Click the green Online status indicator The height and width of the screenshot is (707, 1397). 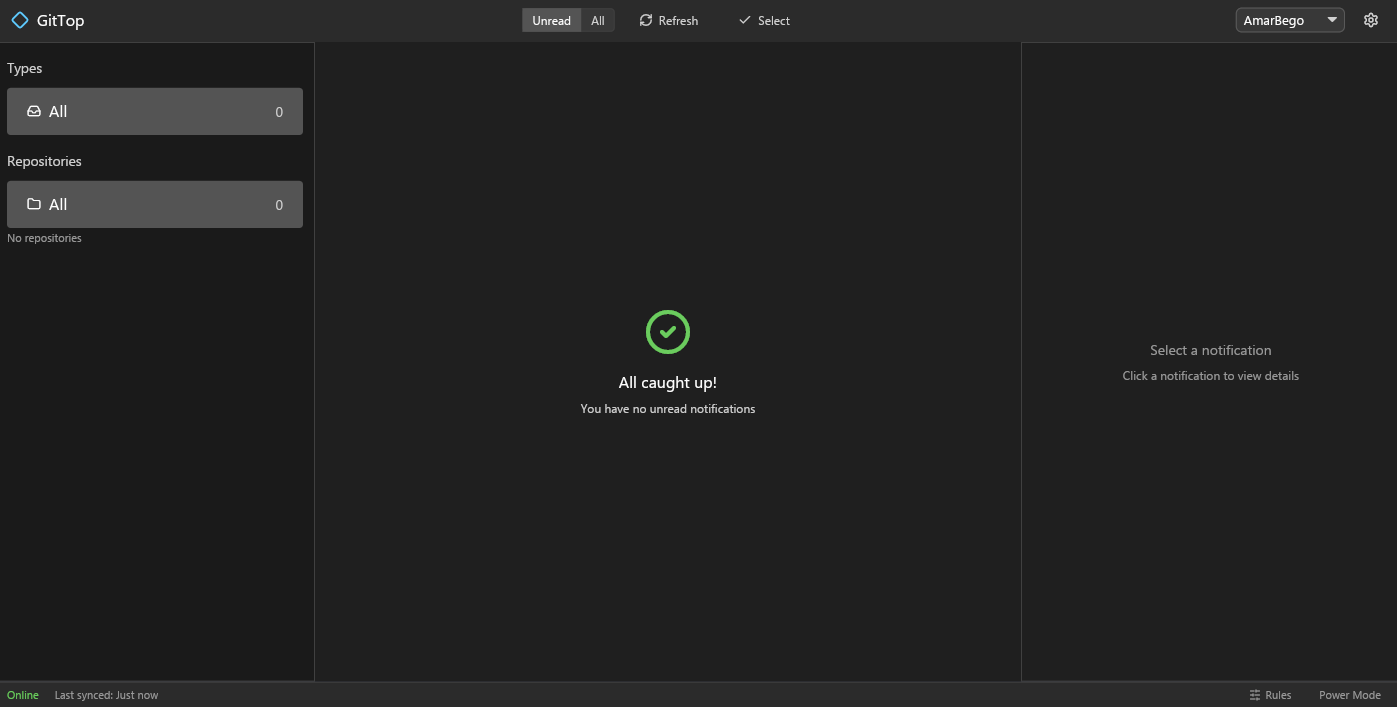pyautogui.click(x=22, y=694)
